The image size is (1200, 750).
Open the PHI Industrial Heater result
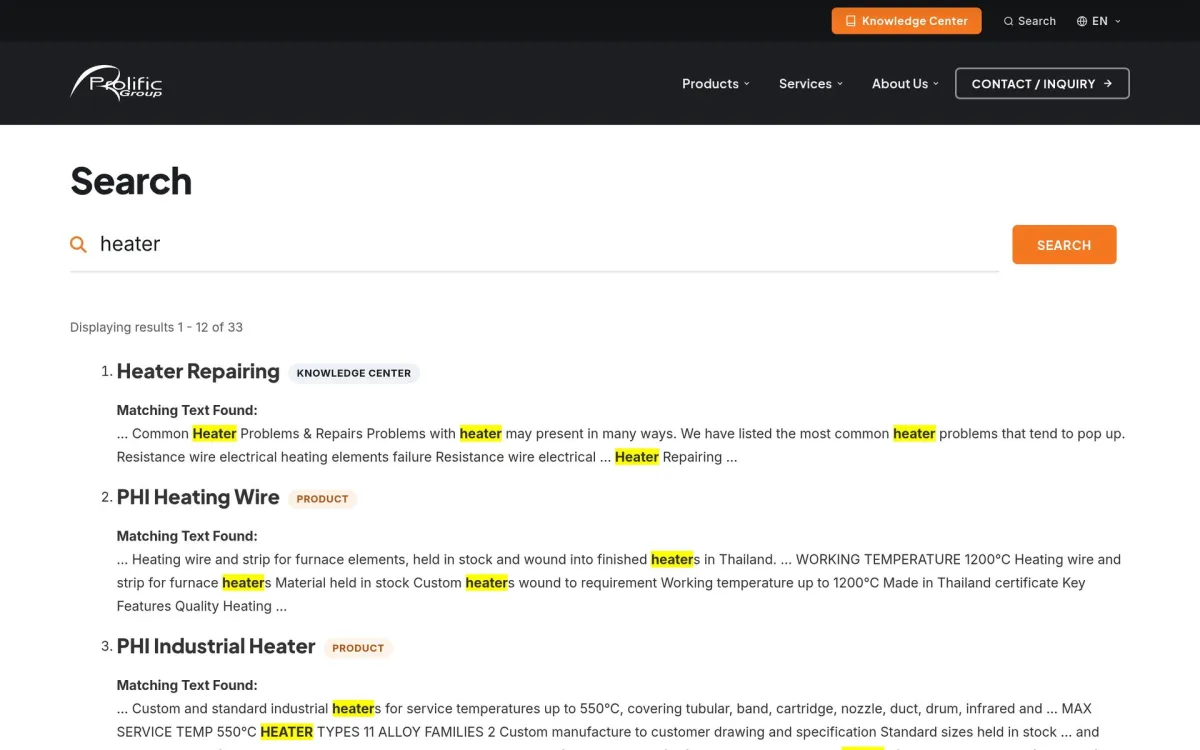[216, 647]
